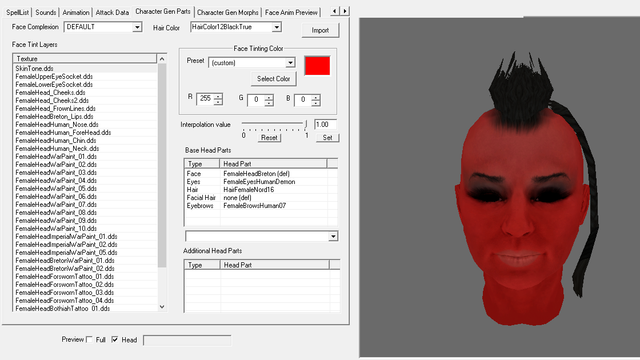Viewport: 640px width, 360px height.
Task: Decrease the R value with down spinner
Action: [218, 102]
